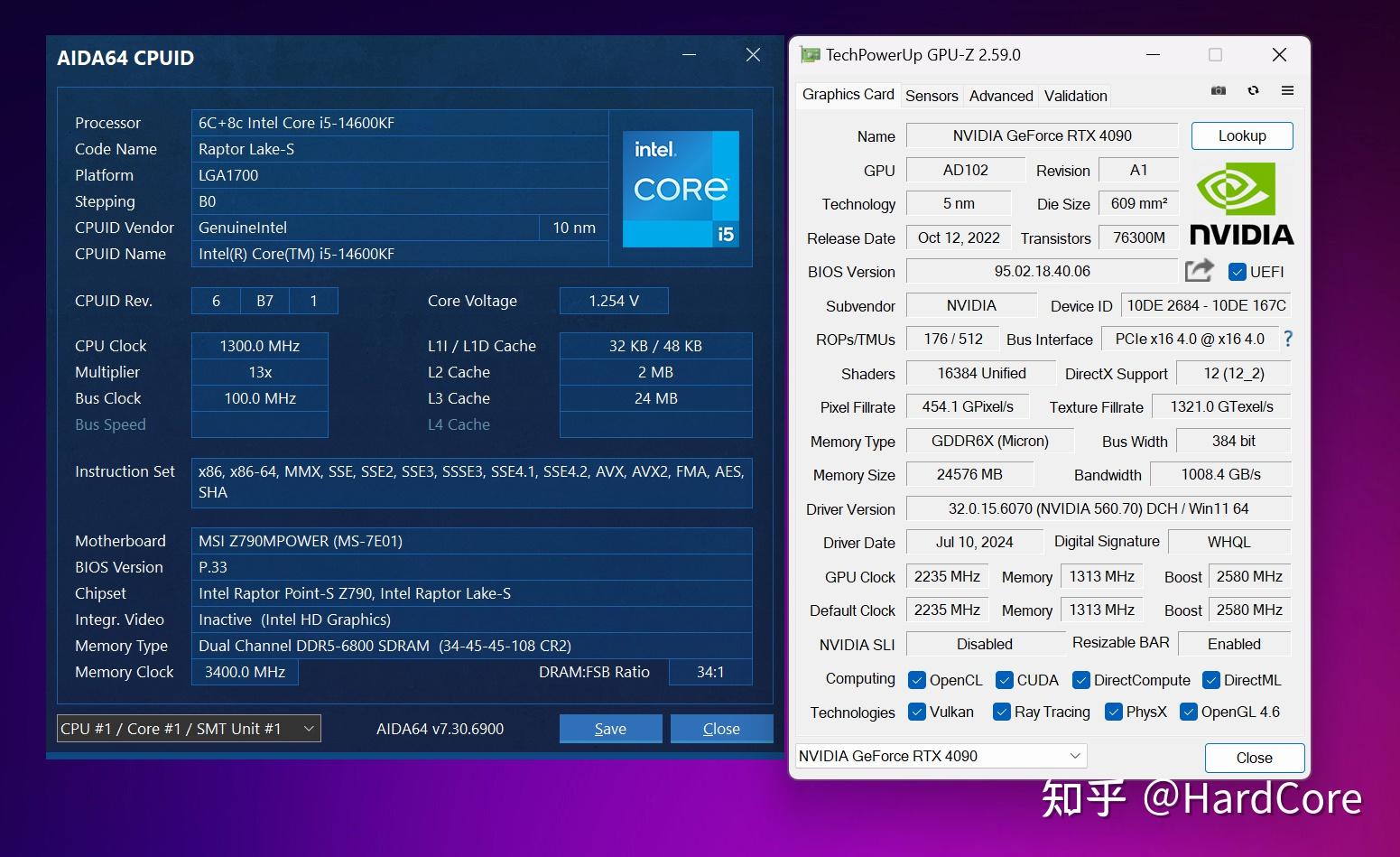Toggle the Ray Tracing checkbox
Screen dimensions: 1400x857
1001,712
